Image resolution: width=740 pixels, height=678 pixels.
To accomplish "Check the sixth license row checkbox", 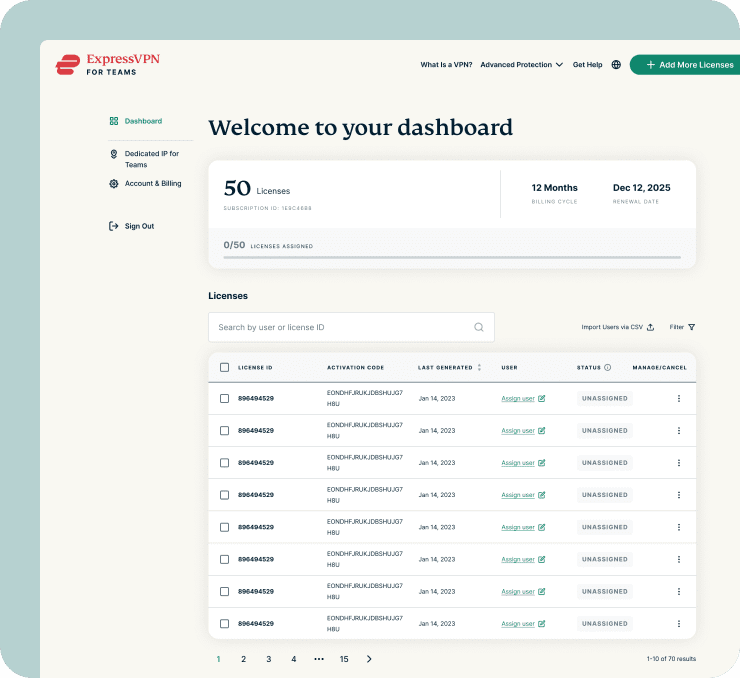I will tap(225, 560).
